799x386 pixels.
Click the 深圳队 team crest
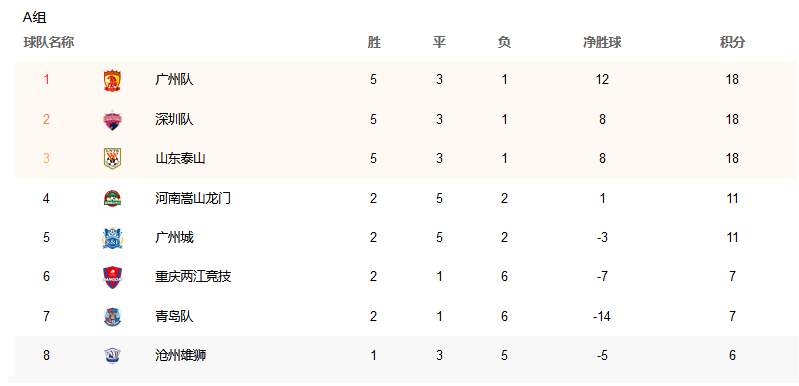(112, 120)
